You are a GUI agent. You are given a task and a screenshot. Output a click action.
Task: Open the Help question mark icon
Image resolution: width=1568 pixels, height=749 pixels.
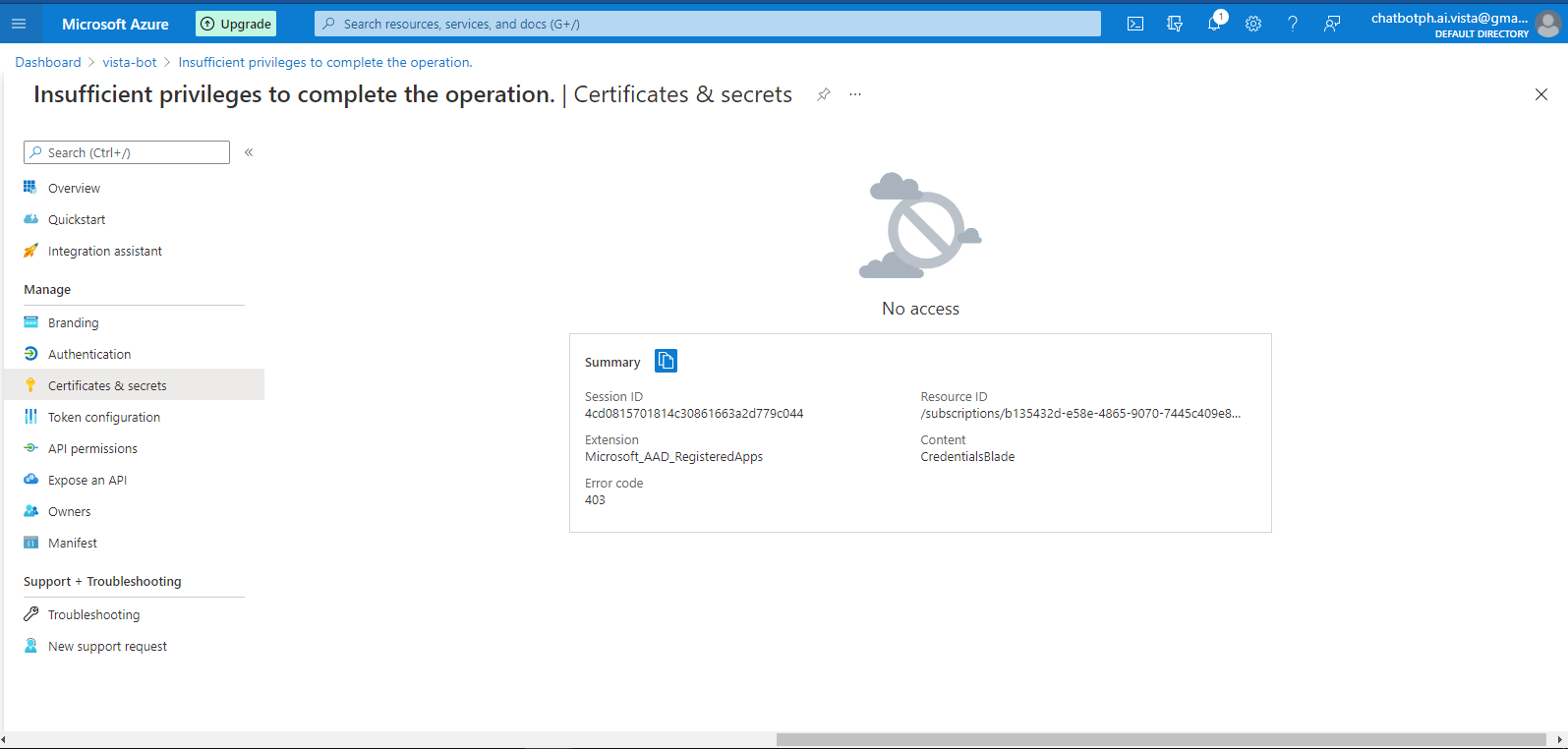pos(1293,24)
